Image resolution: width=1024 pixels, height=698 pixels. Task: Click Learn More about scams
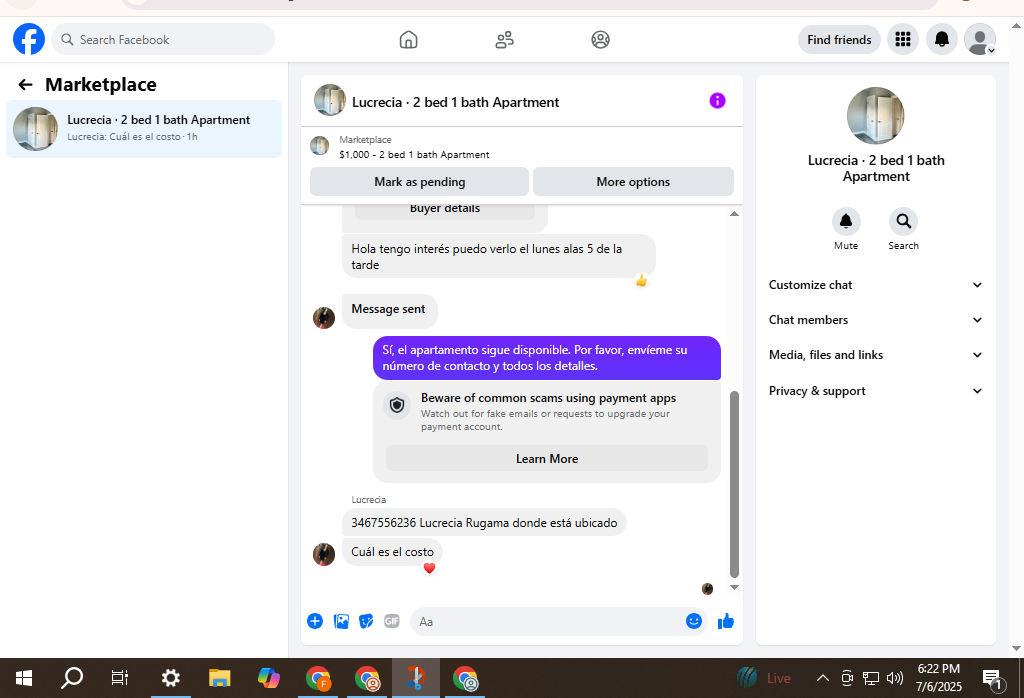click(x=547, y=458)
